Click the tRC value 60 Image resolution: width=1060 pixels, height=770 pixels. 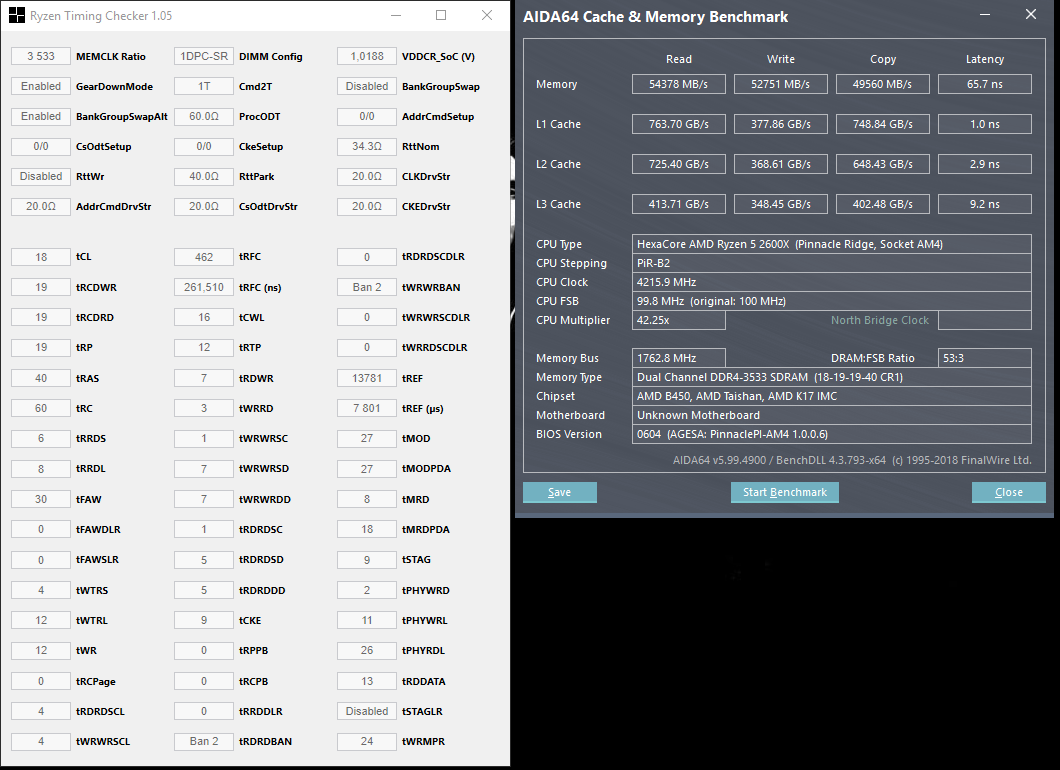(41, 408)
